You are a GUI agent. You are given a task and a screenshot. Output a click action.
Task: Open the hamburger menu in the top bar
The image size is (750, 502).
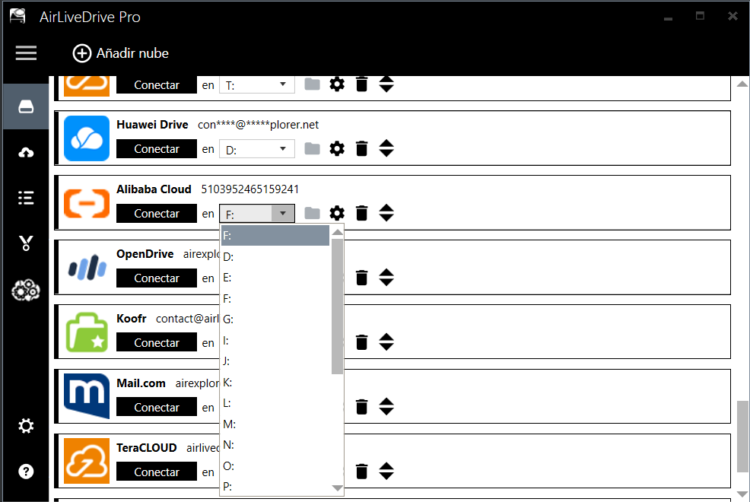pyautogui.click(x=26, y=53)
